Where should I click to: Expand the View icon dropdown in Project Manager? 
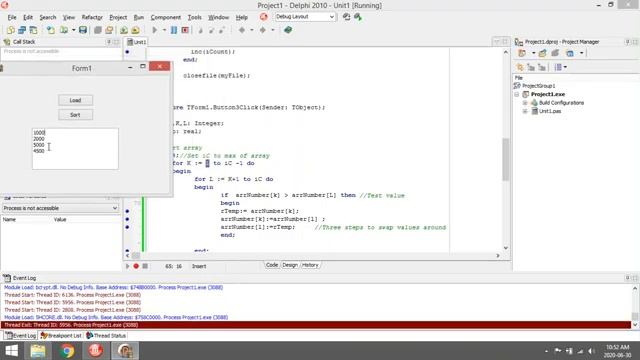[581, 53]
